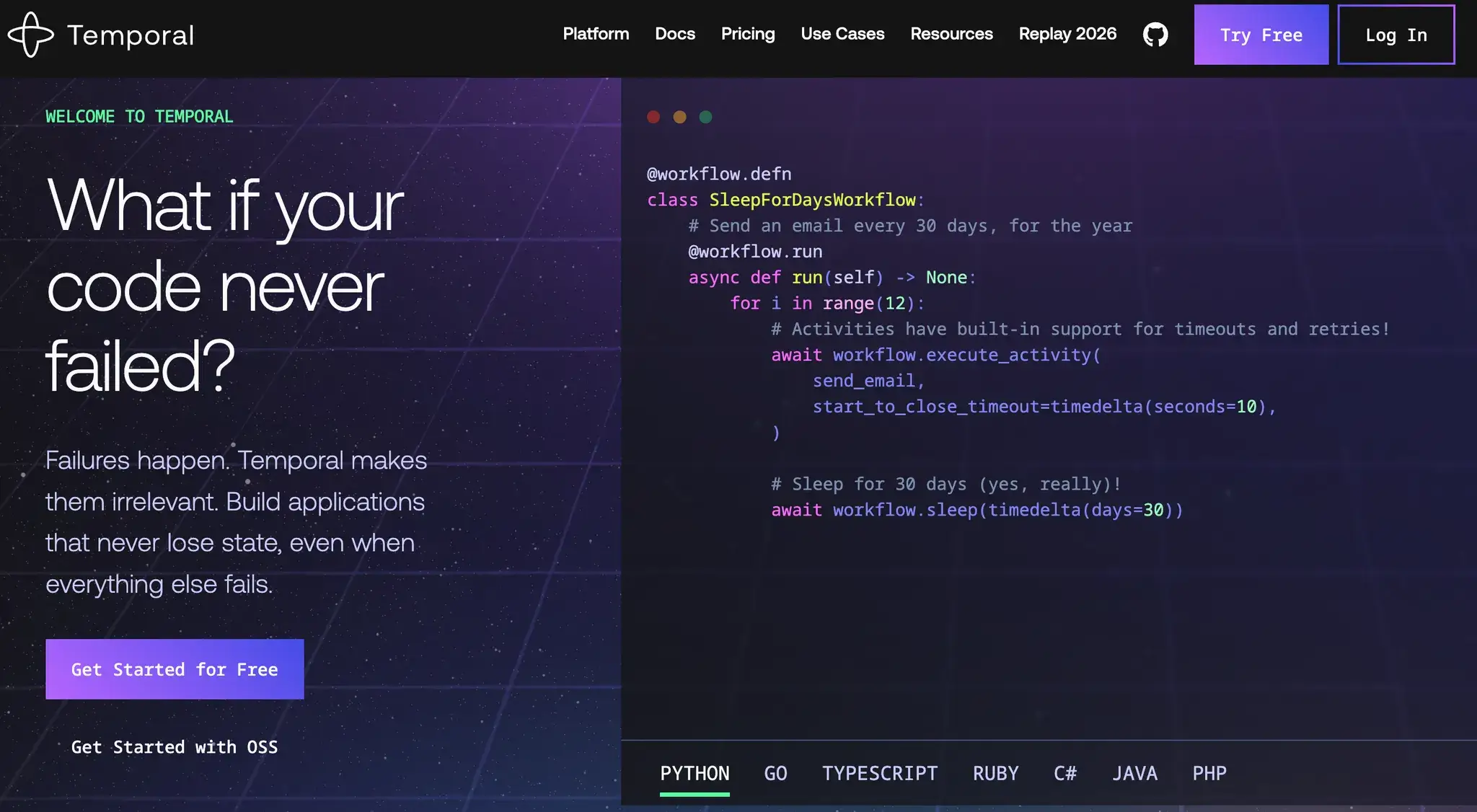
Task: Open the Platform menu
Action: click(x=596, y=34)
